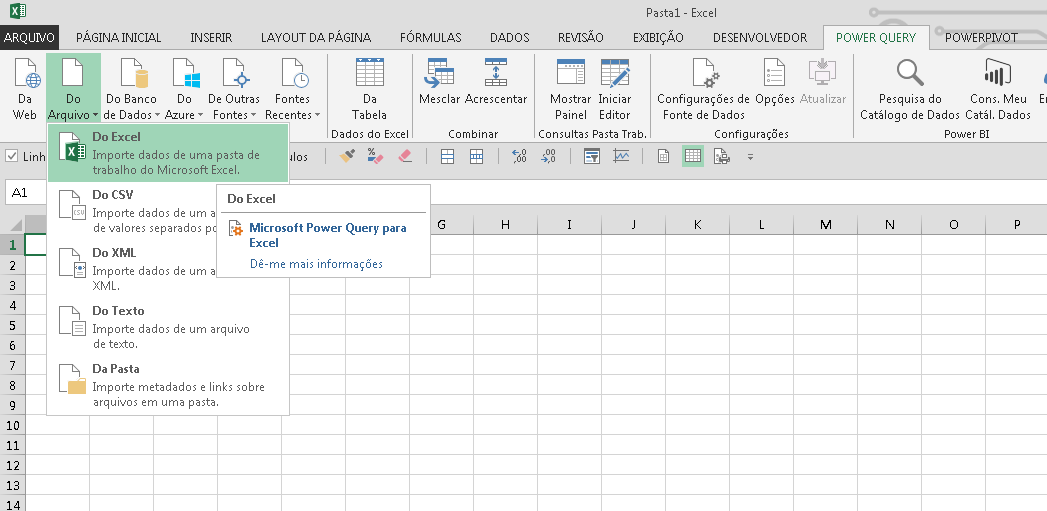This screenshot has height=511, width=1047.
Task: Select Do XML import option
Action: tap(132, 269)
